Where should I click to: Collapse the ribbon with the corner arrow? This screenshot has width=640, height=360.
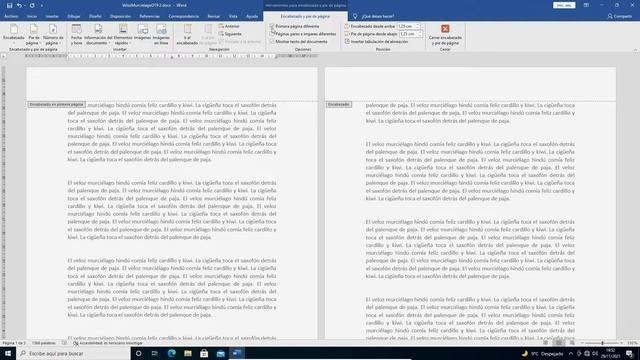[x=635, y=49]
